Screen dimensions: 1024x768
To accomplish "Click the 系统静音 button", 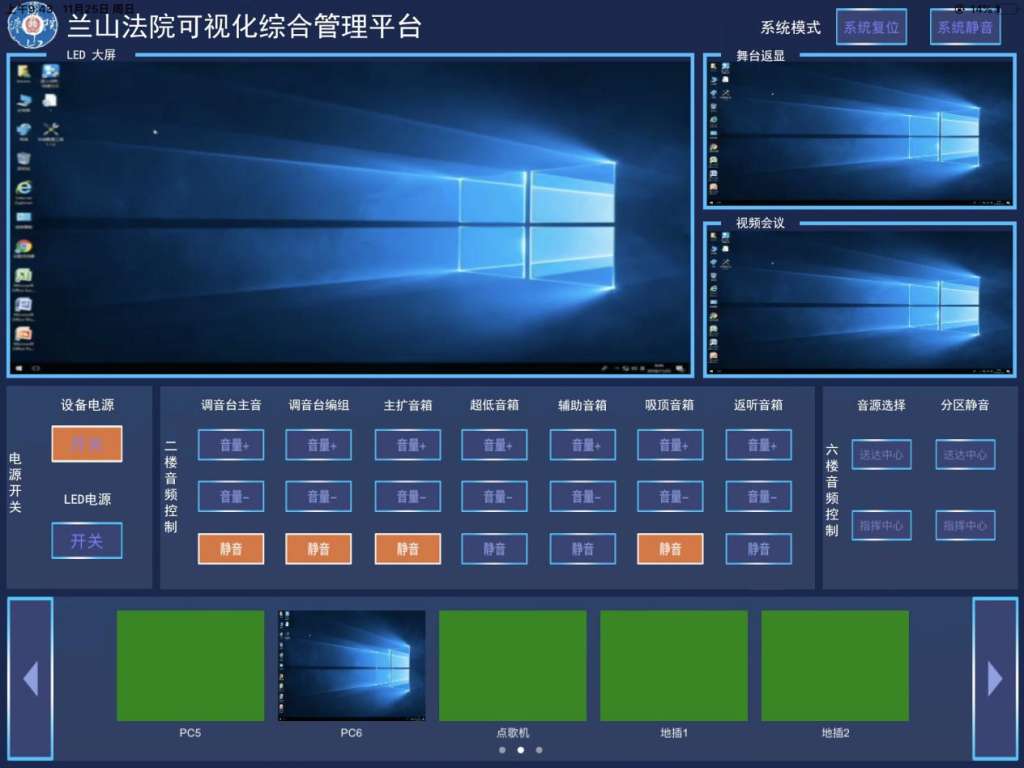I will 965,27.
